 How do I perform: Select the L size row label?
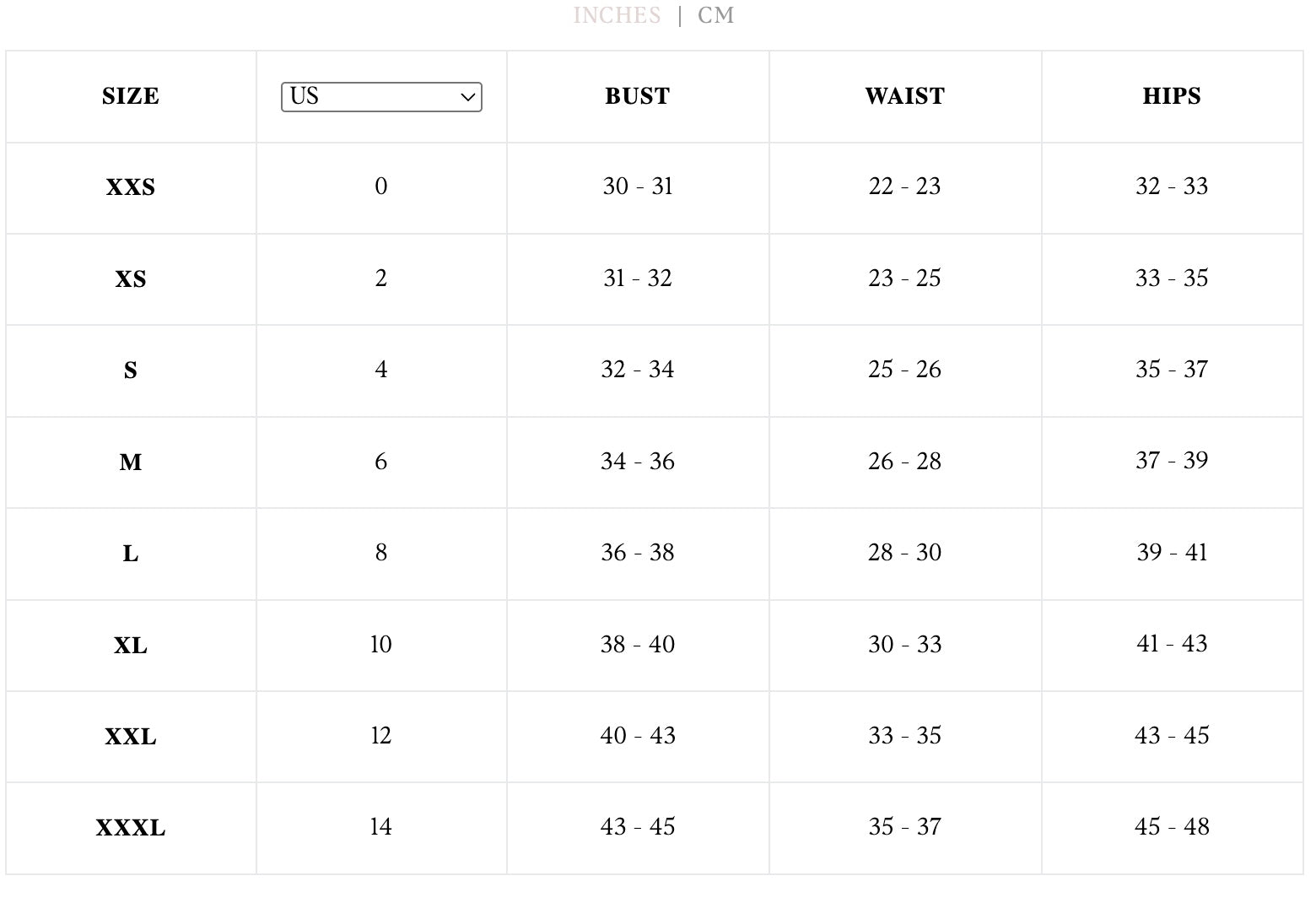click(x=131, y=554)
